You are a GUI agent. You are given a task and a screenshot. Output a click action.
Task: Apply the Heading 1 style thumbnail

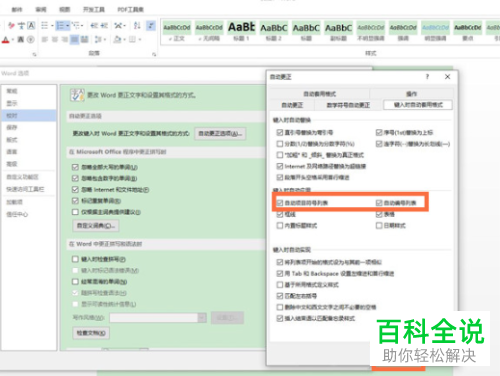click(241, 32)
